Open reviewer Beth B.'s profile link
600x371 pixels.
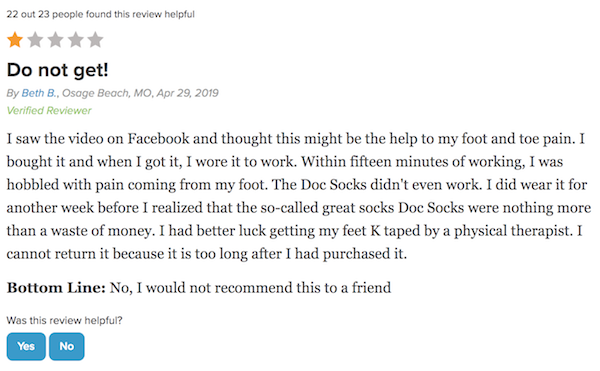coord(39,93)
